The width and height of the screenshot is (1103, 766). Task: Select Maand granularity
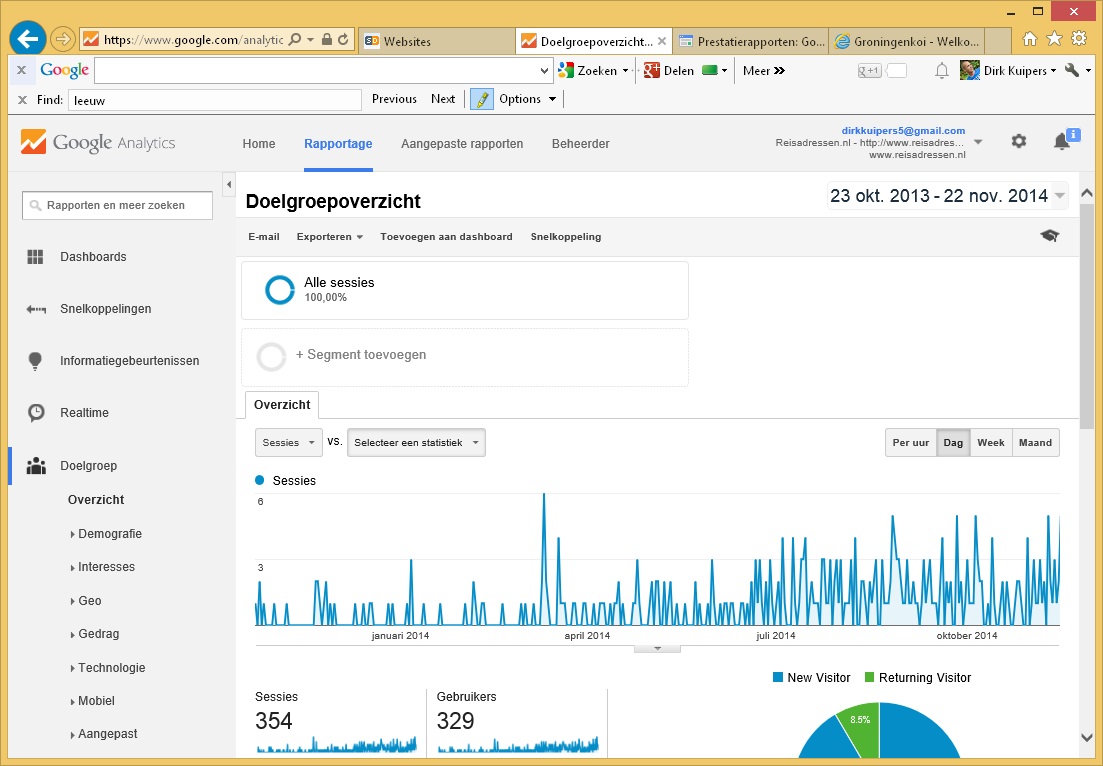tap(1035, 442)
